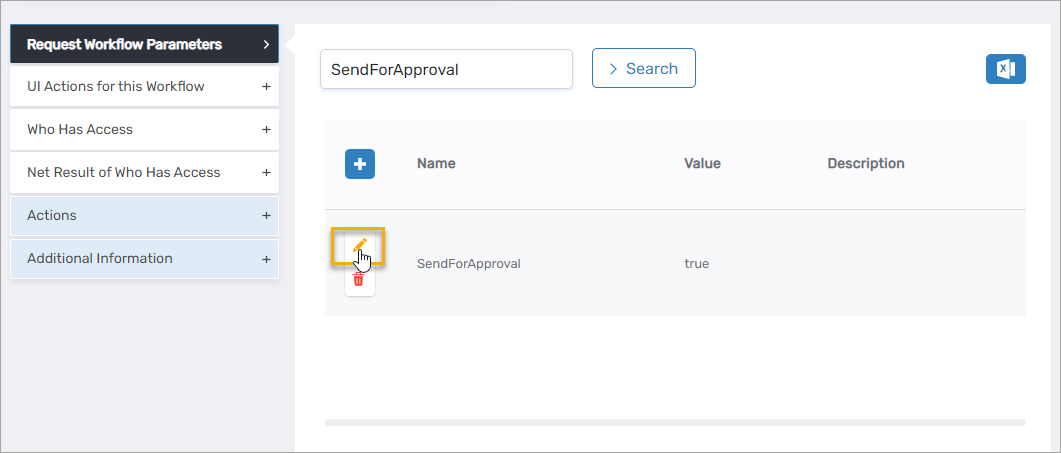Screen dimensions: 1061x453
Task: Expand the Actions section plus sign
Action: click(266, 216)
